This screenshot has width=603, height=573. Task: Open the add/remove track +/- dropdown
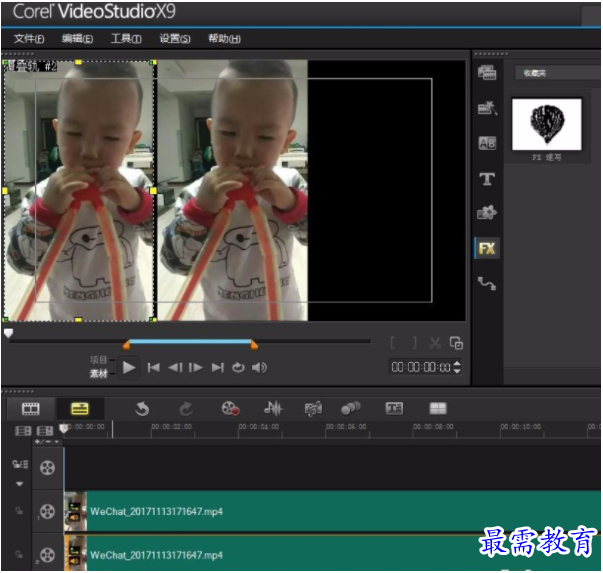tap(47, 442)
